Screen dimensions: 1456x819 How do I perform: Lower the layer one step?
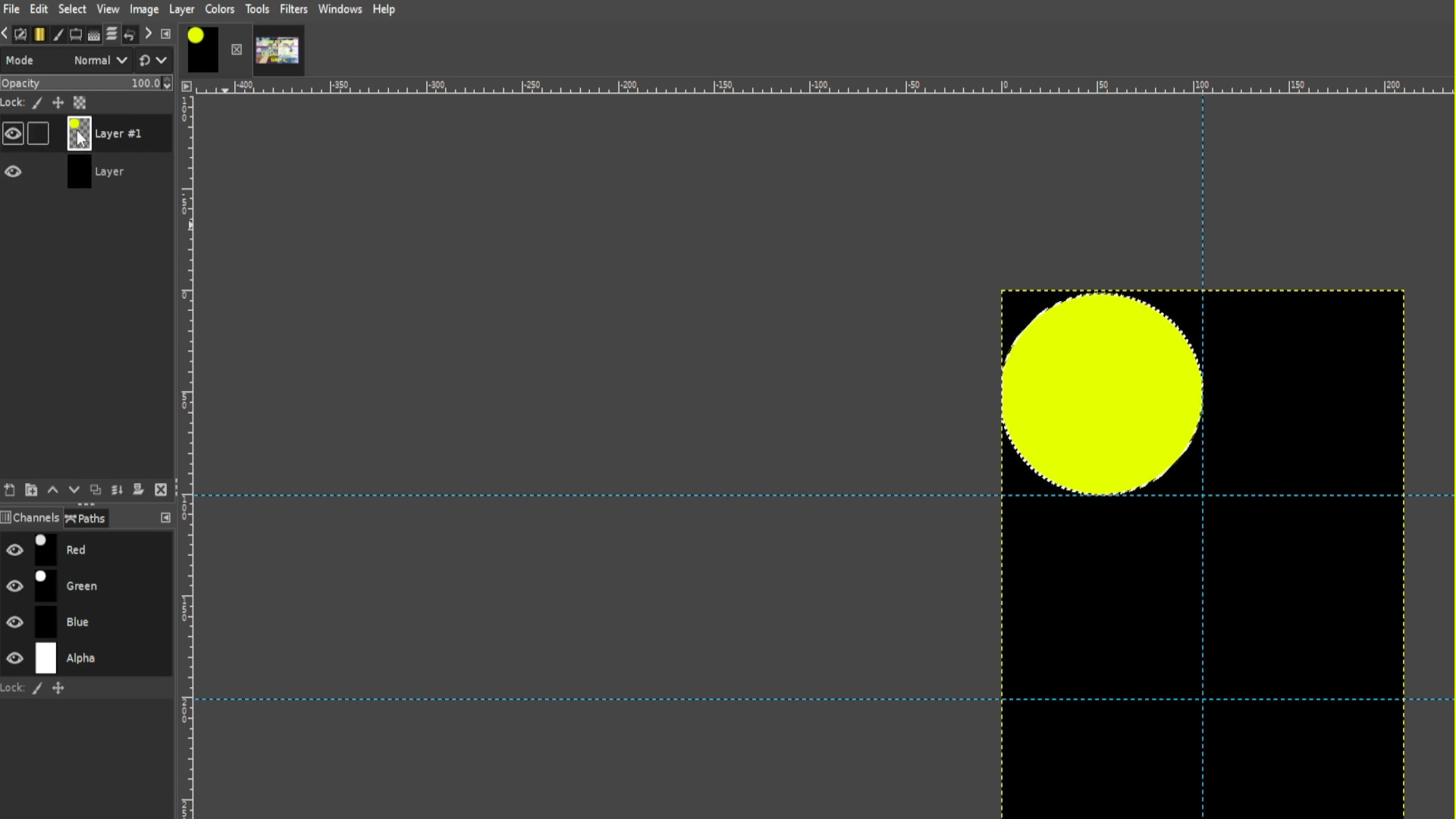pos(74,490)
